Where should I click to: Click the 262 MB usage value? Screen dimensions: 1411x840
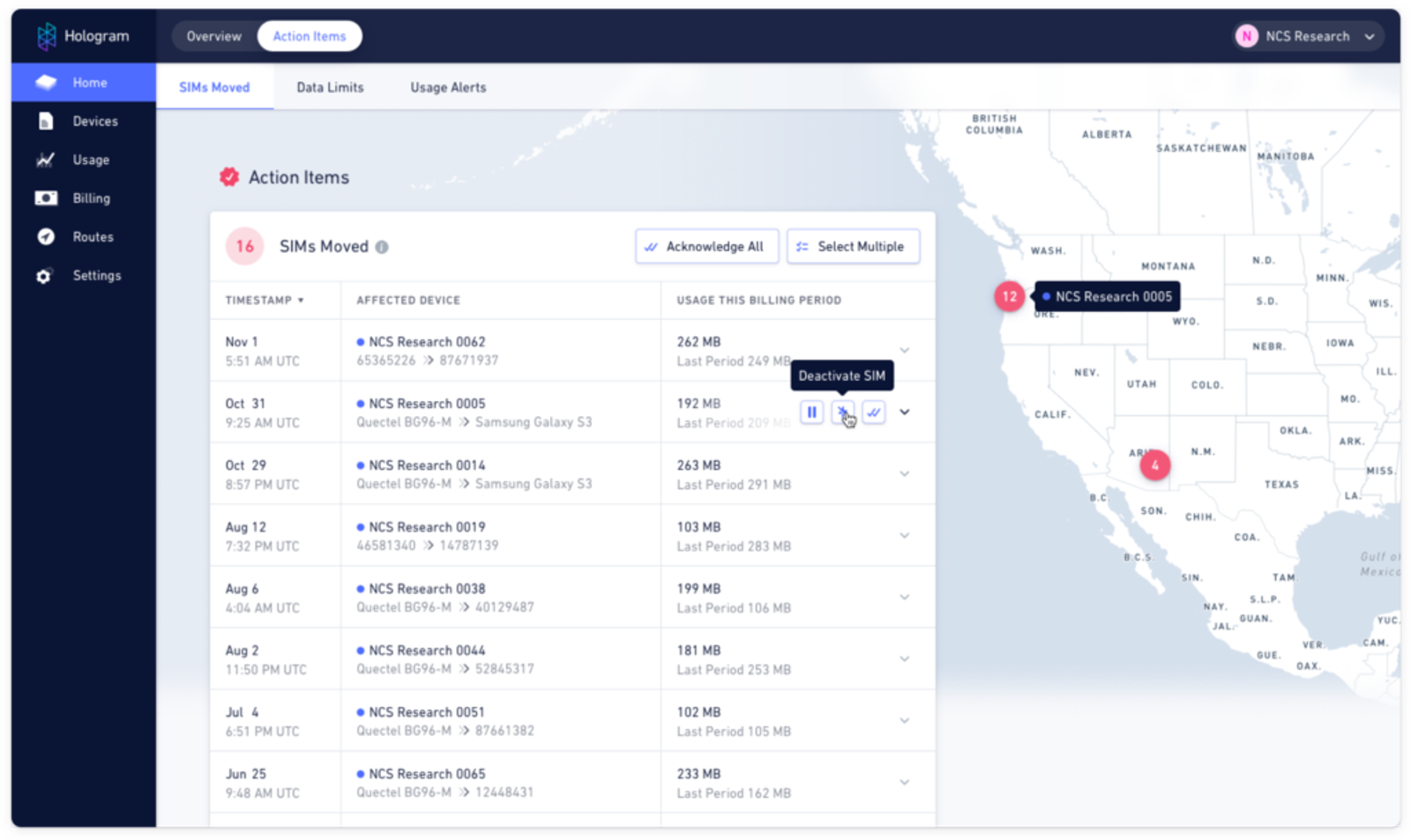click(x=698, y=342)
